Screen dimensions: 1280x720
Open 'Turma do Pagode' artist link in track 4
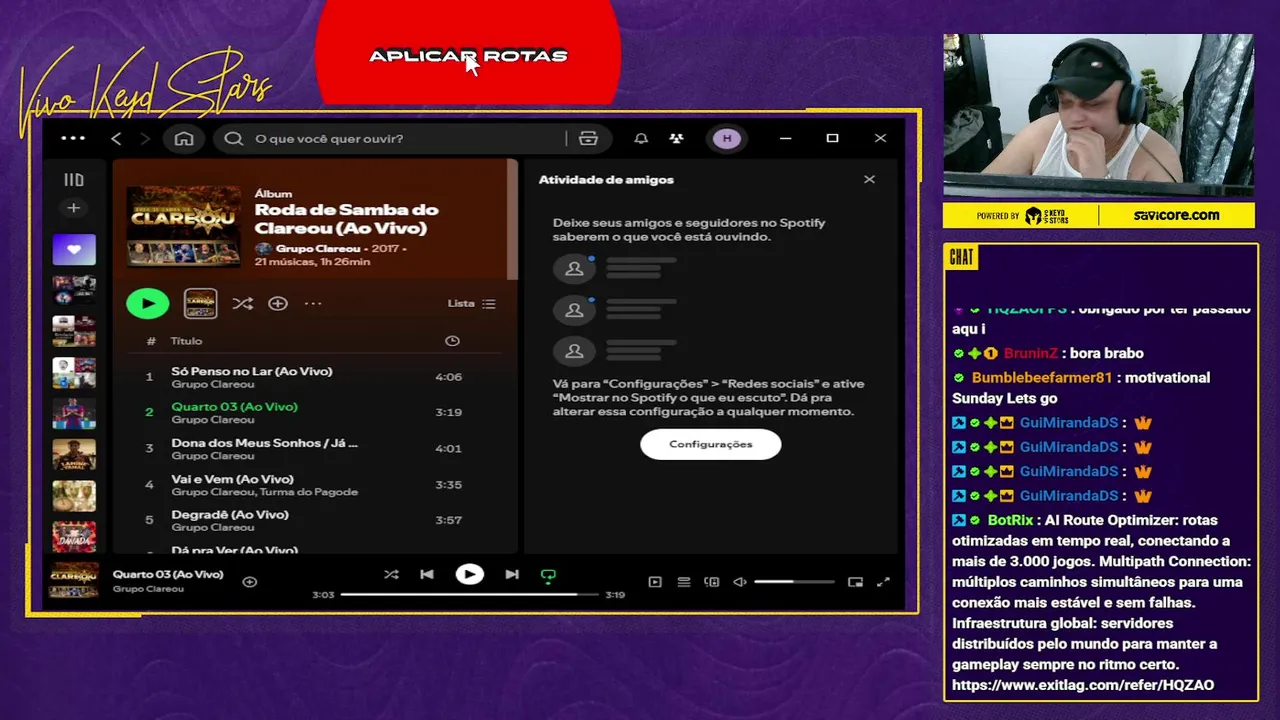coord(308,492)
